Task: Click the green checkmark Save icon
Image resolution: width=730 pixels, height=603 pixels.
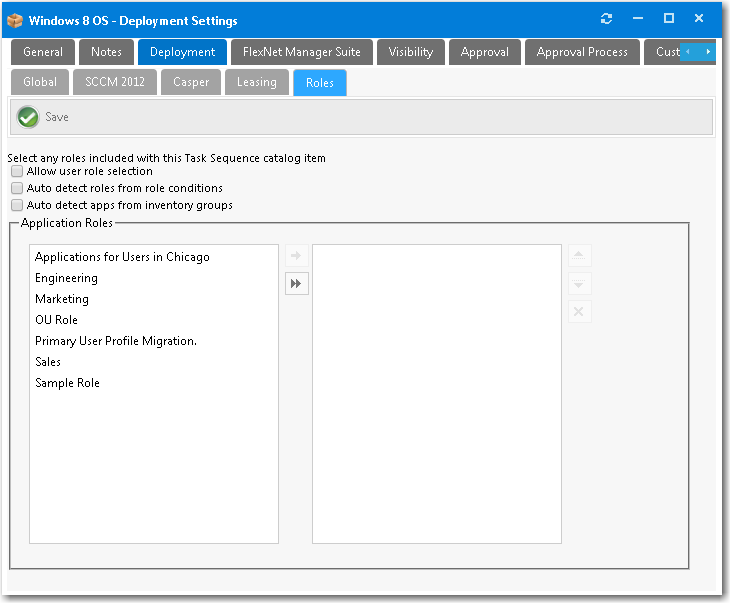Action: [28, 117]
